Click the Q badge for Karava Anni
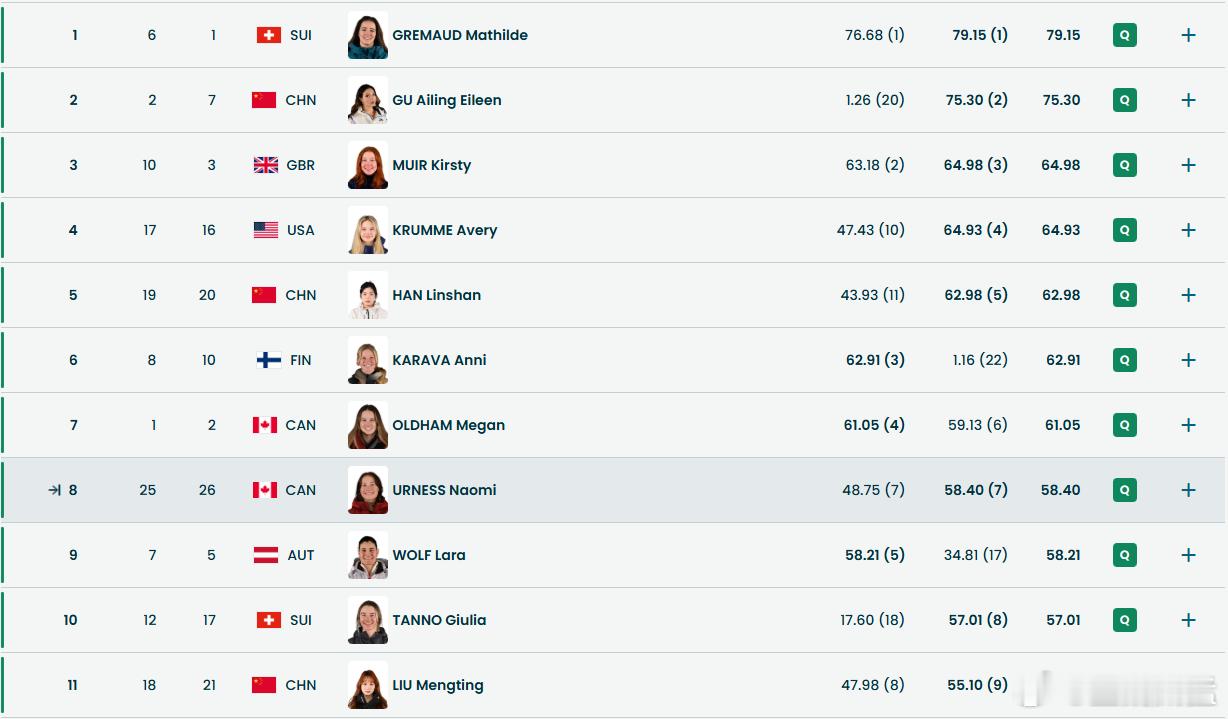The width and height of the screenshot is (1228, 719). [x=1125, y=360]
